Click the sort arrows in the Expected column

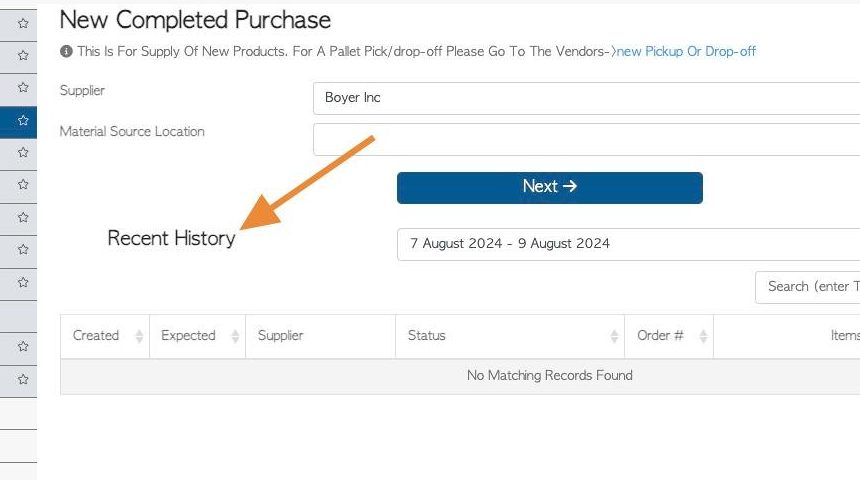tap(235, 336)
